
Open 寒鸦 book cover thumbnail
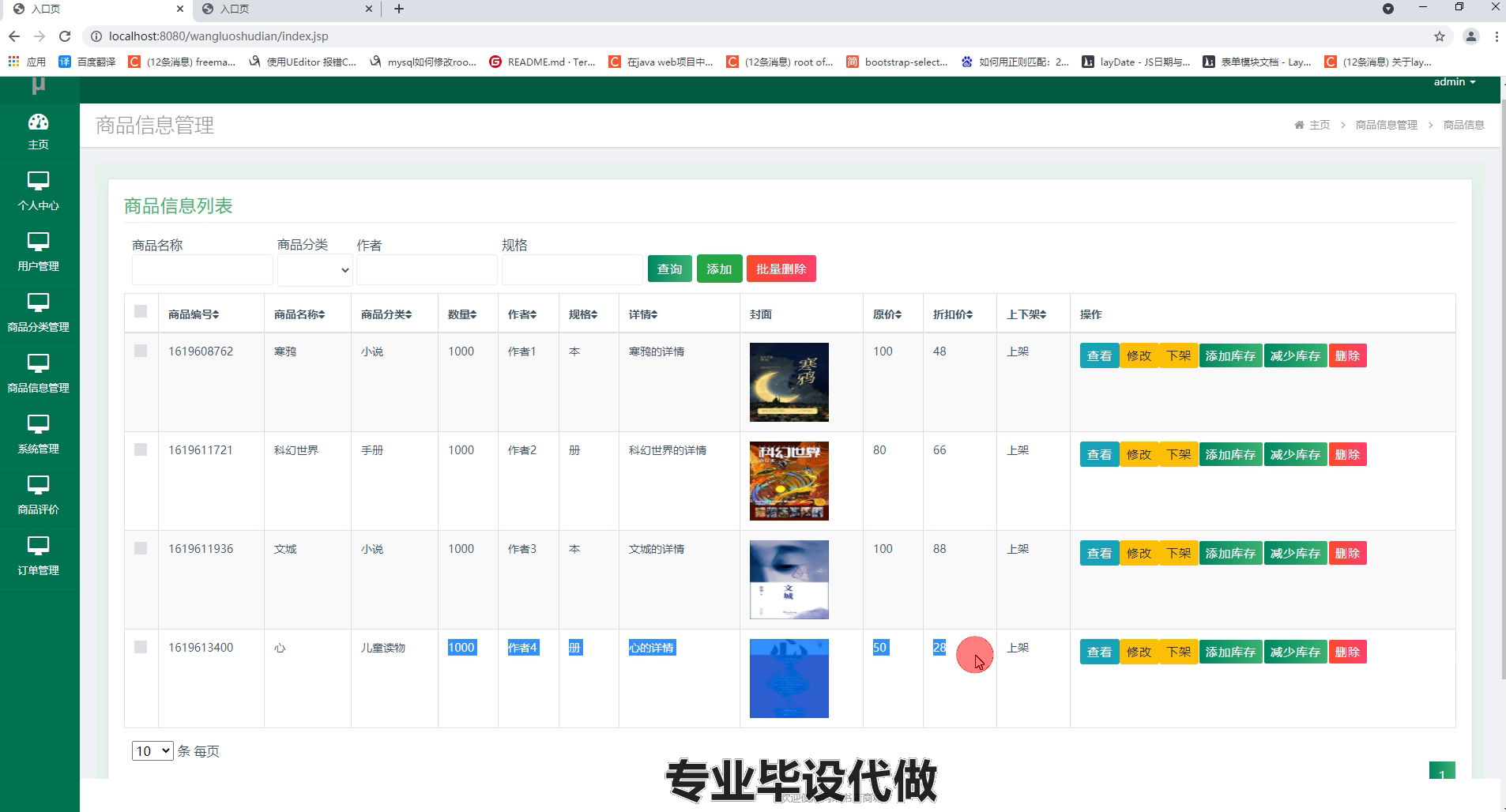pyautogui.click(x=789, y=382)
